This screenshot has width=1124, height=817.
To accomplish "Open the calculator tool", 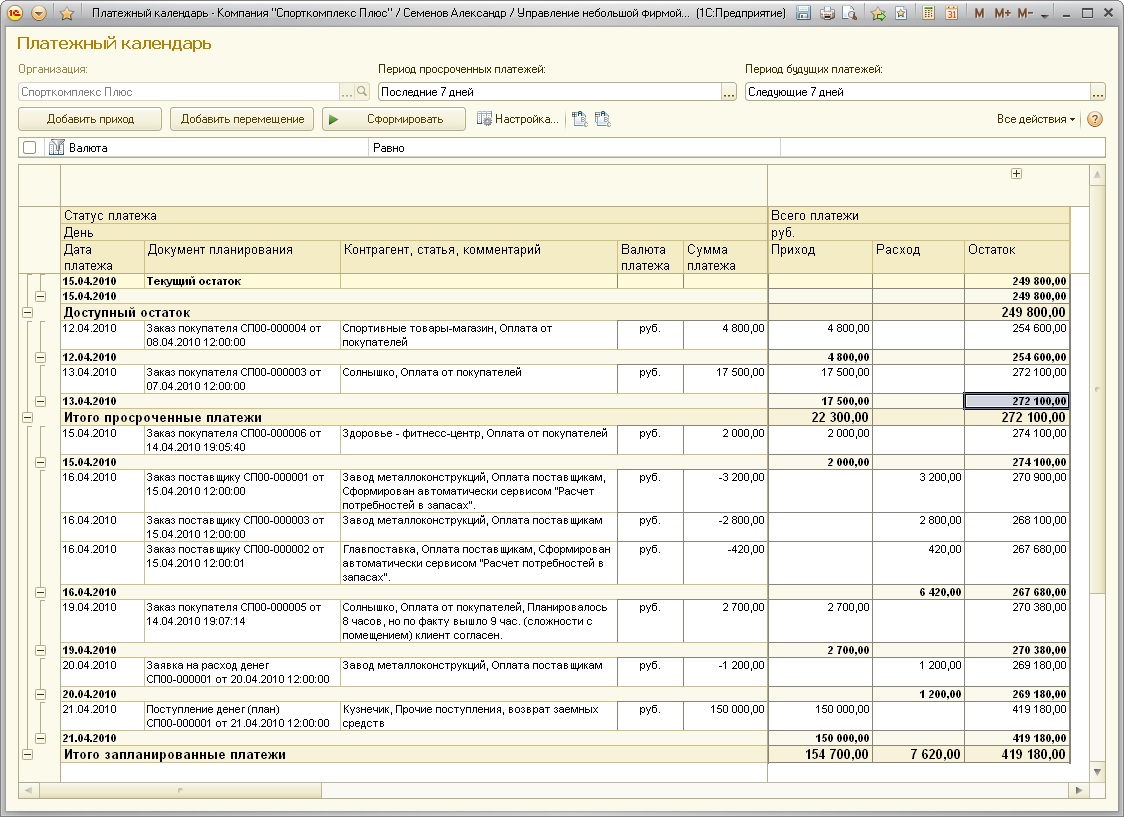I will click(x=929, y=14).
